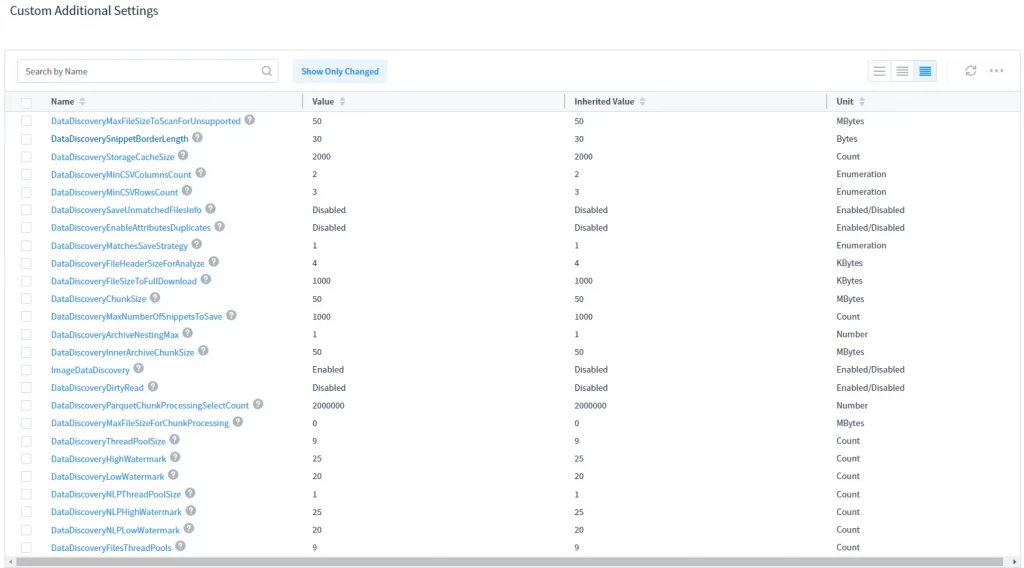Click the Search by Name field
The image size is (1024, 568).
148,71
